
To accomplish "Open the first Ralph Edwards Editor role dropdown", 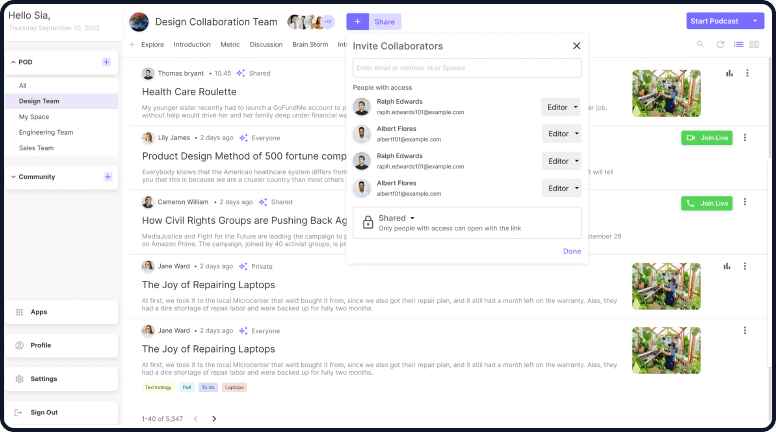I will [561, 107].
